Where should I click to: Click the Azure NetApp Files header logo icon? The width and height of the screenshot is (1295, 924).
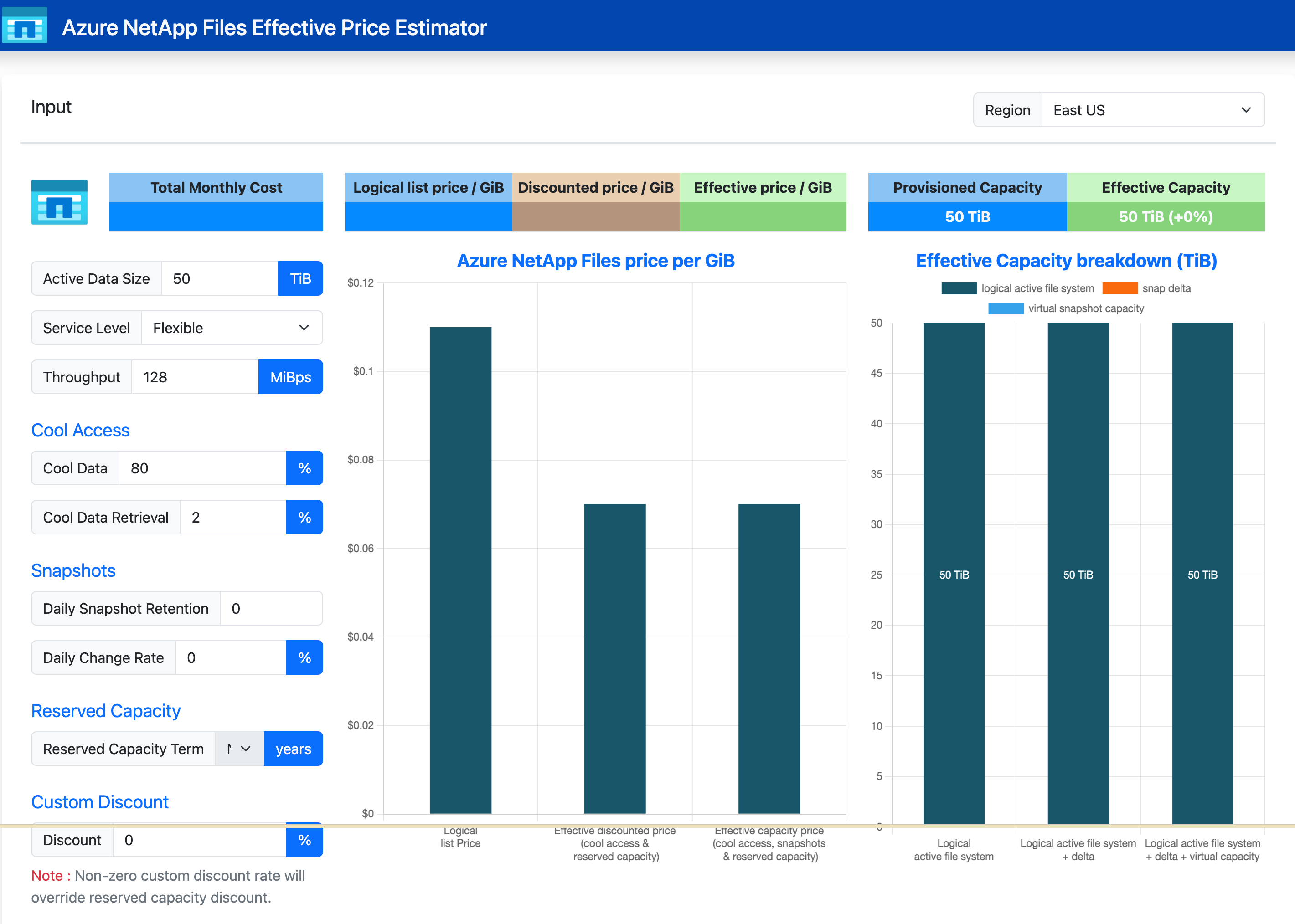[x=25, y=26]
